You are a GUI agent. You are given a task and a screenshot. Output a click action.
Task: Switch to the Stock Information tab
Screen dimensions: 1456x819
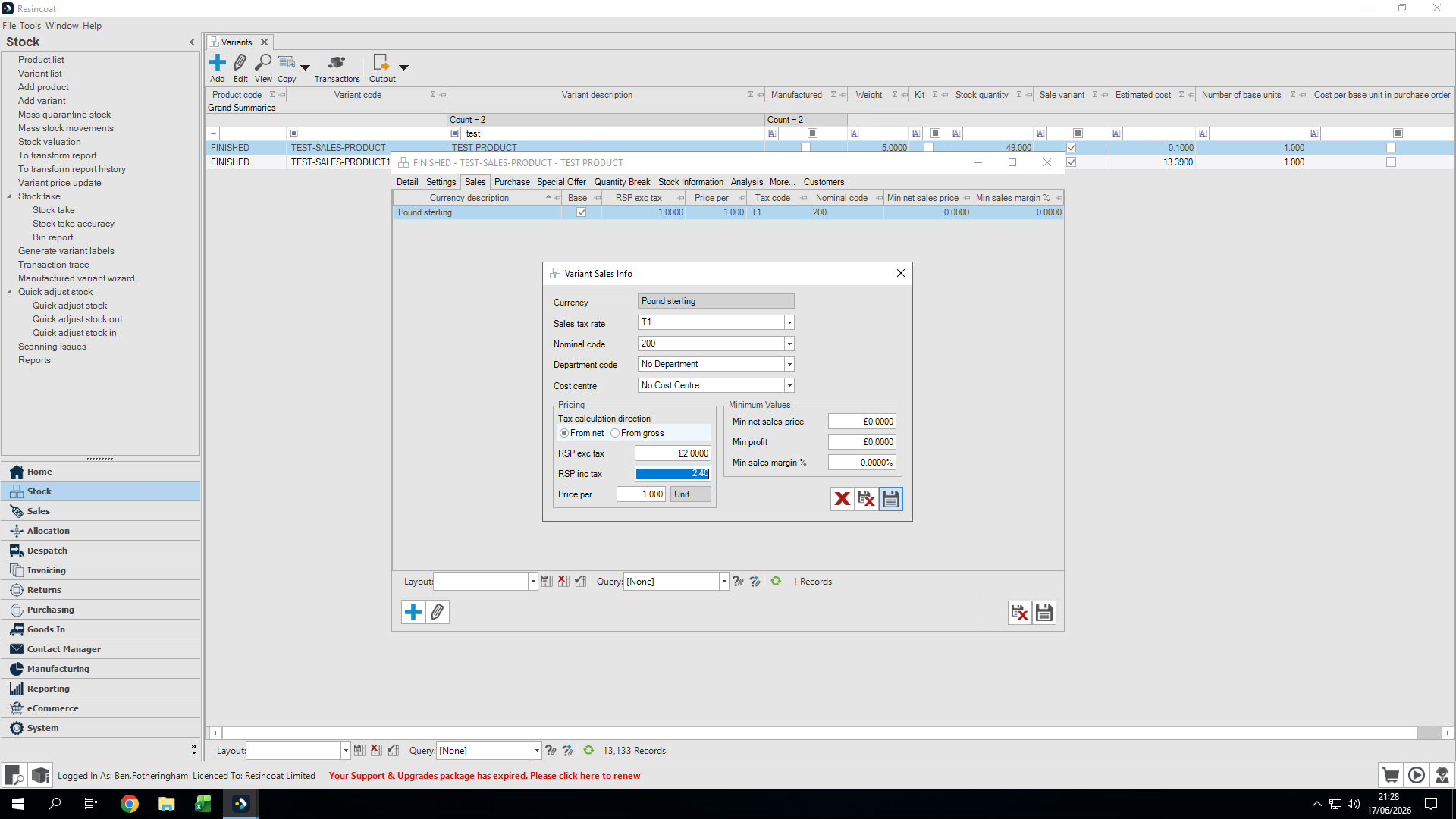pos(690,182)
